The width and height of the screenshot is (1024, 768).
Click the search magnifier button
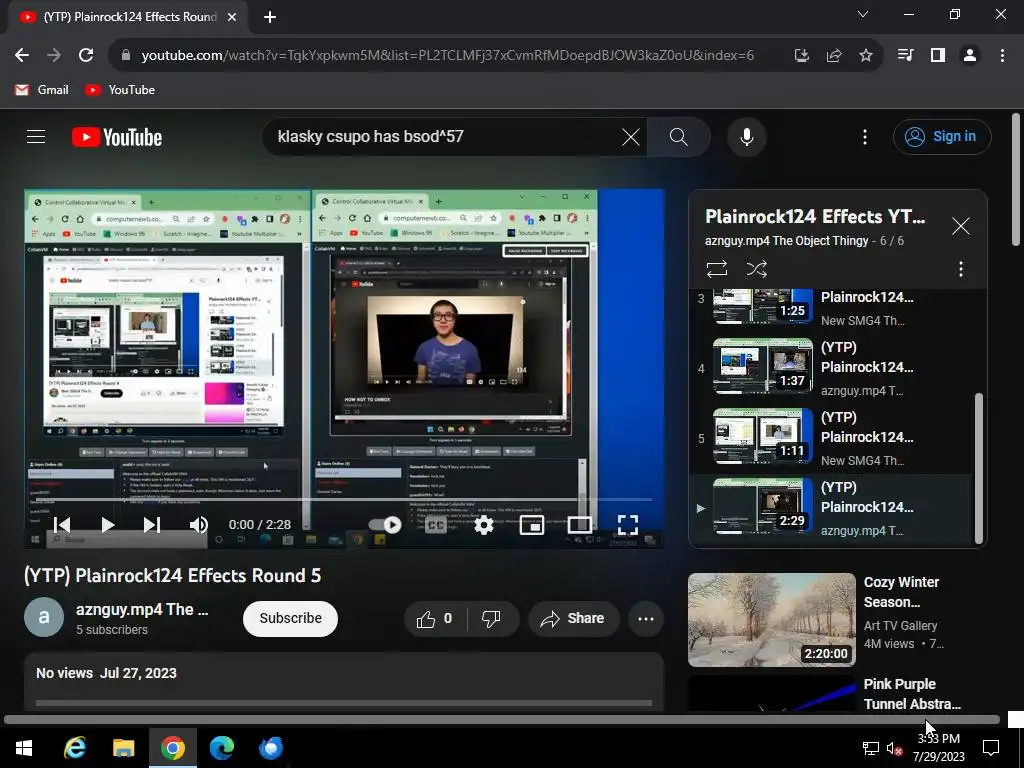pos(679,136)
